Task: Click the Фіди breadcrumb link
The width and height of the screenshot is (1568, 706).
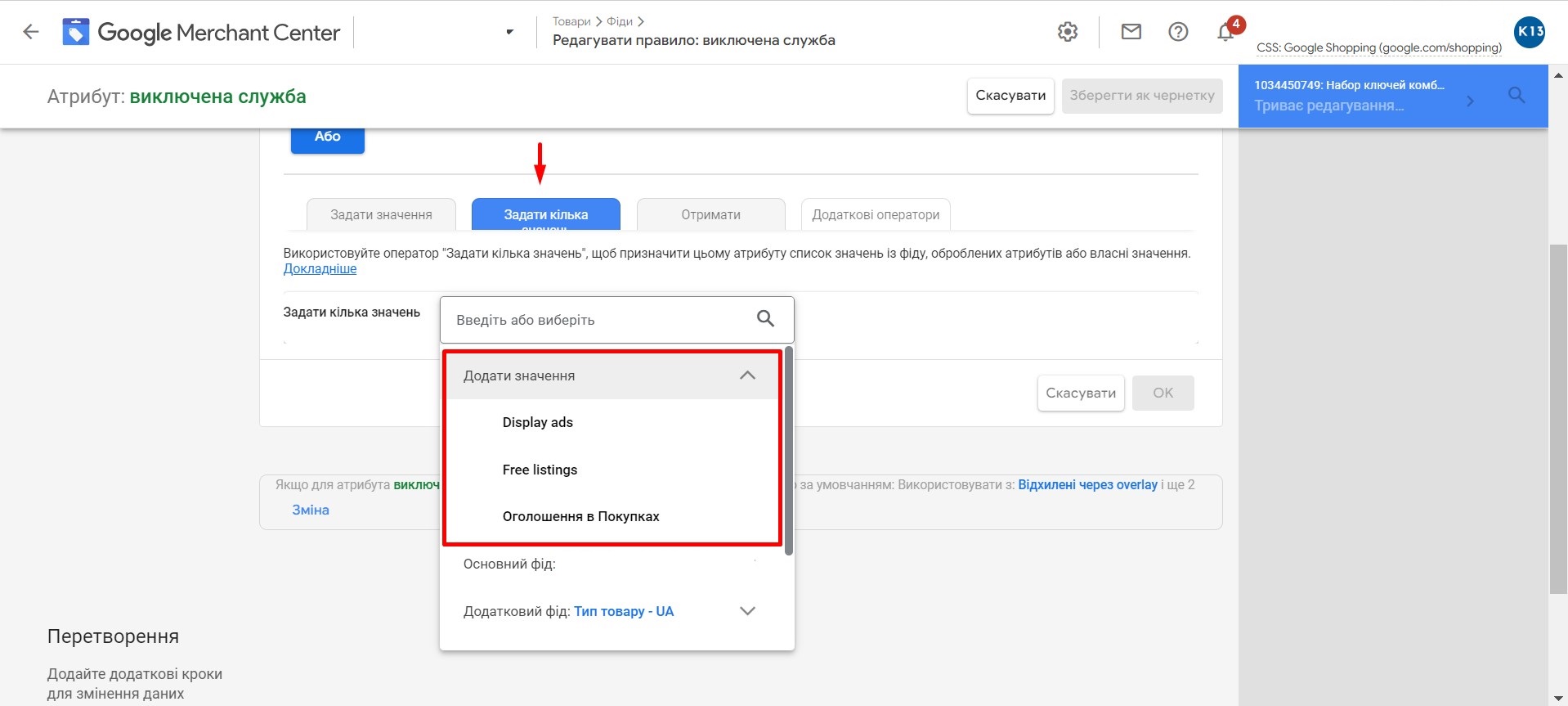Action: [620, 21]
